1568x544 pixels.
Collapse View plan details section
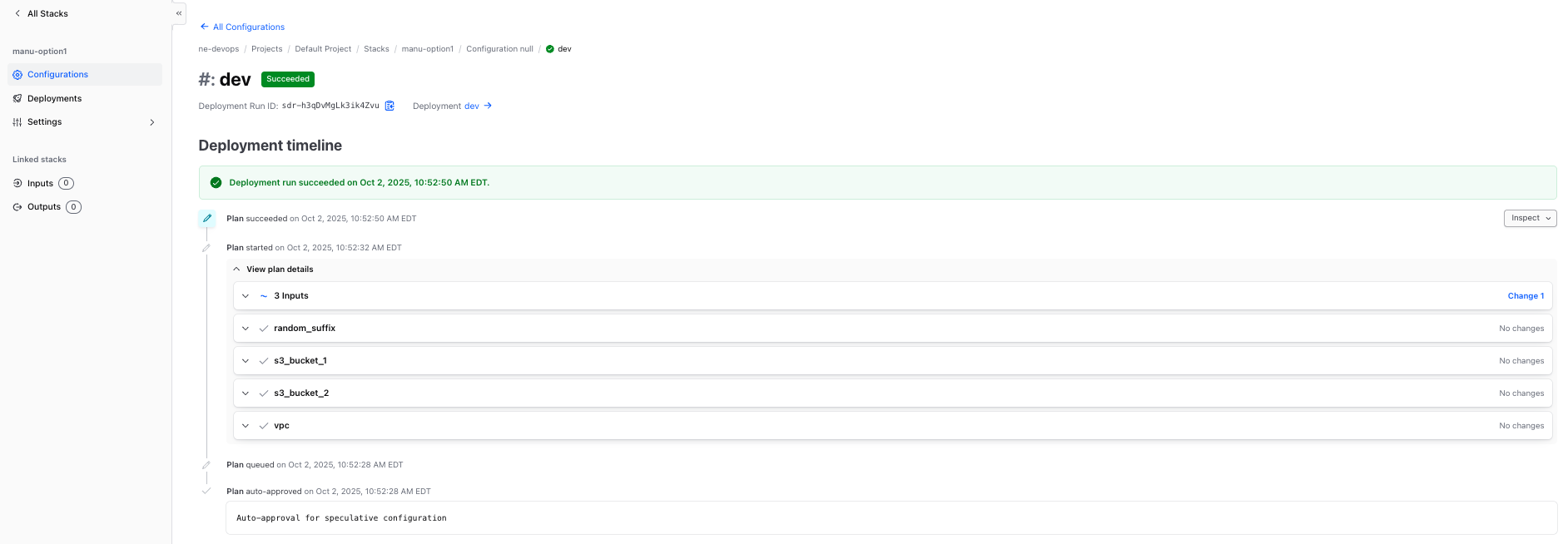click(x=237, y=270)
